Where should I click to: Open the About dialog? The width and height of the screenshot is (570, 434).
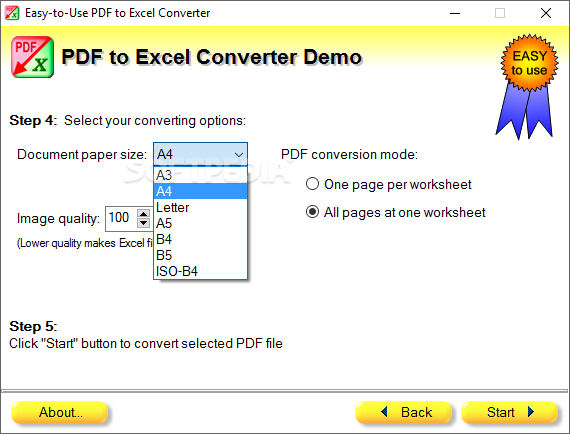coord(60,413)
